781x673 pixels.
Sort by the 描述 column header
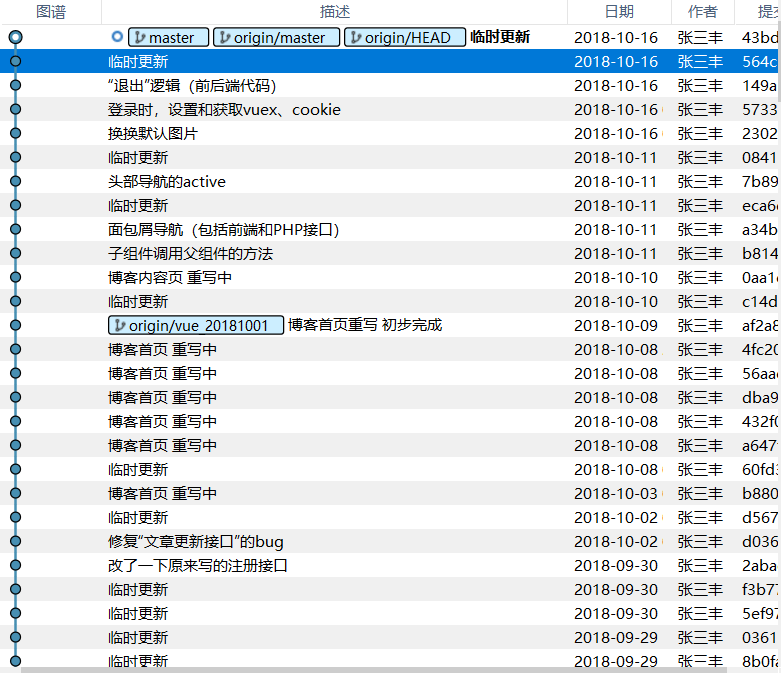tap(335, 11)
